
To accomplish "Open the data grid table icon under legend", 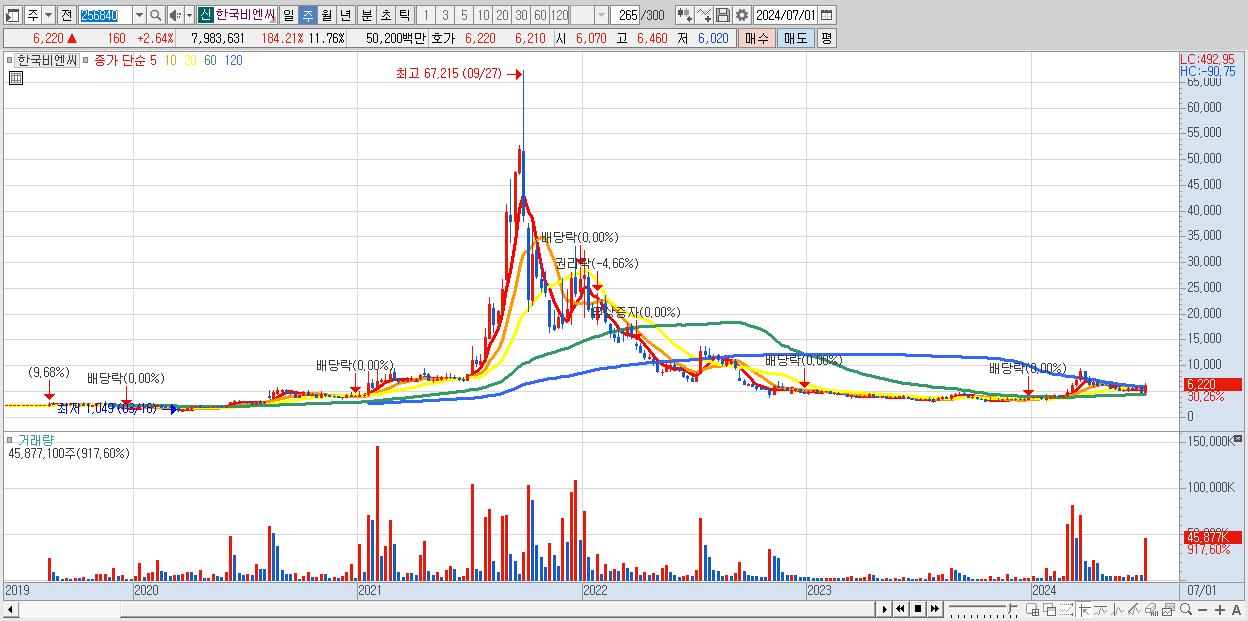I will [15, 78].
